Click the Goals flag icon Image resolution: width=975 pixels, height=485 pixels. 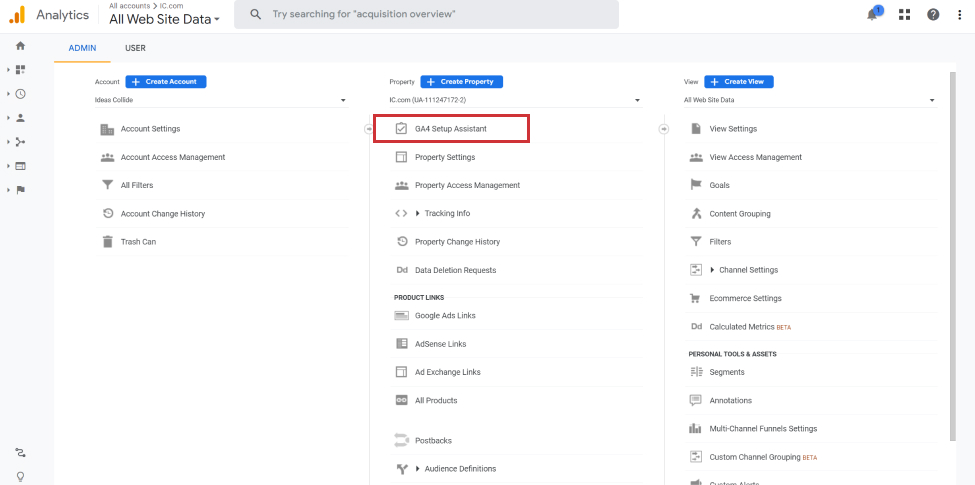point(696,185)
